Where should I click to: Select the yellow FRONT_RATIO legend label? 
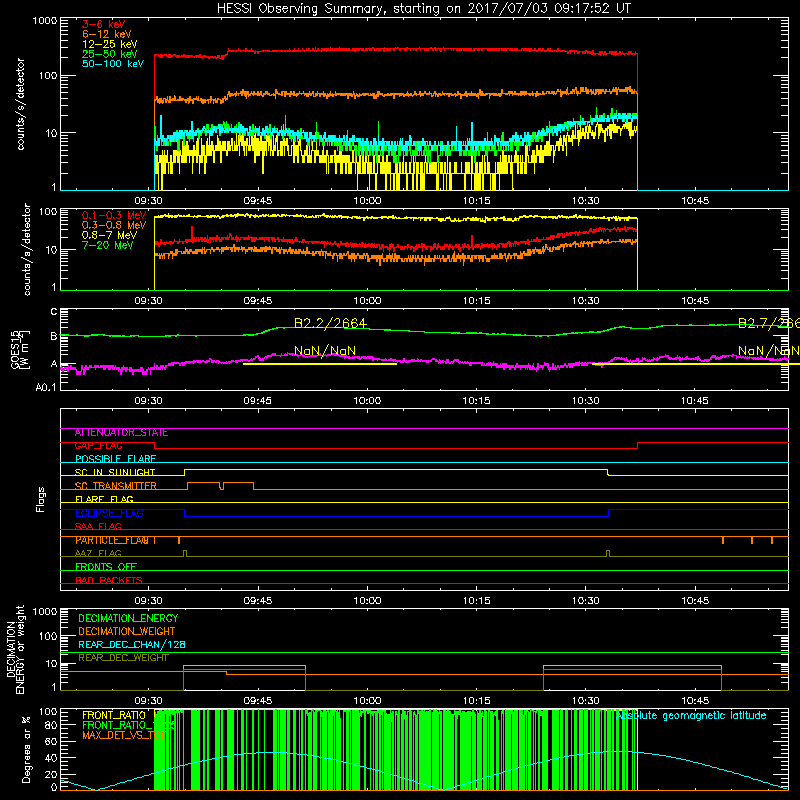(114, 716)
